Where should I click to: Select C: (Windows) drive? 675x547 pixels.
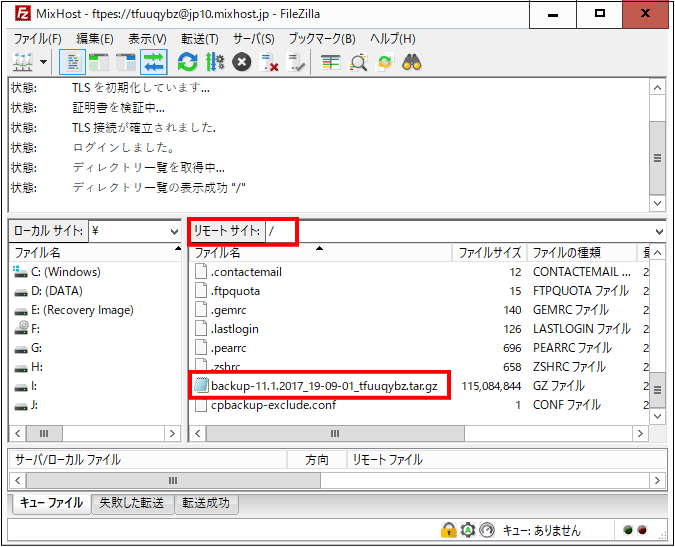[57, 272]
